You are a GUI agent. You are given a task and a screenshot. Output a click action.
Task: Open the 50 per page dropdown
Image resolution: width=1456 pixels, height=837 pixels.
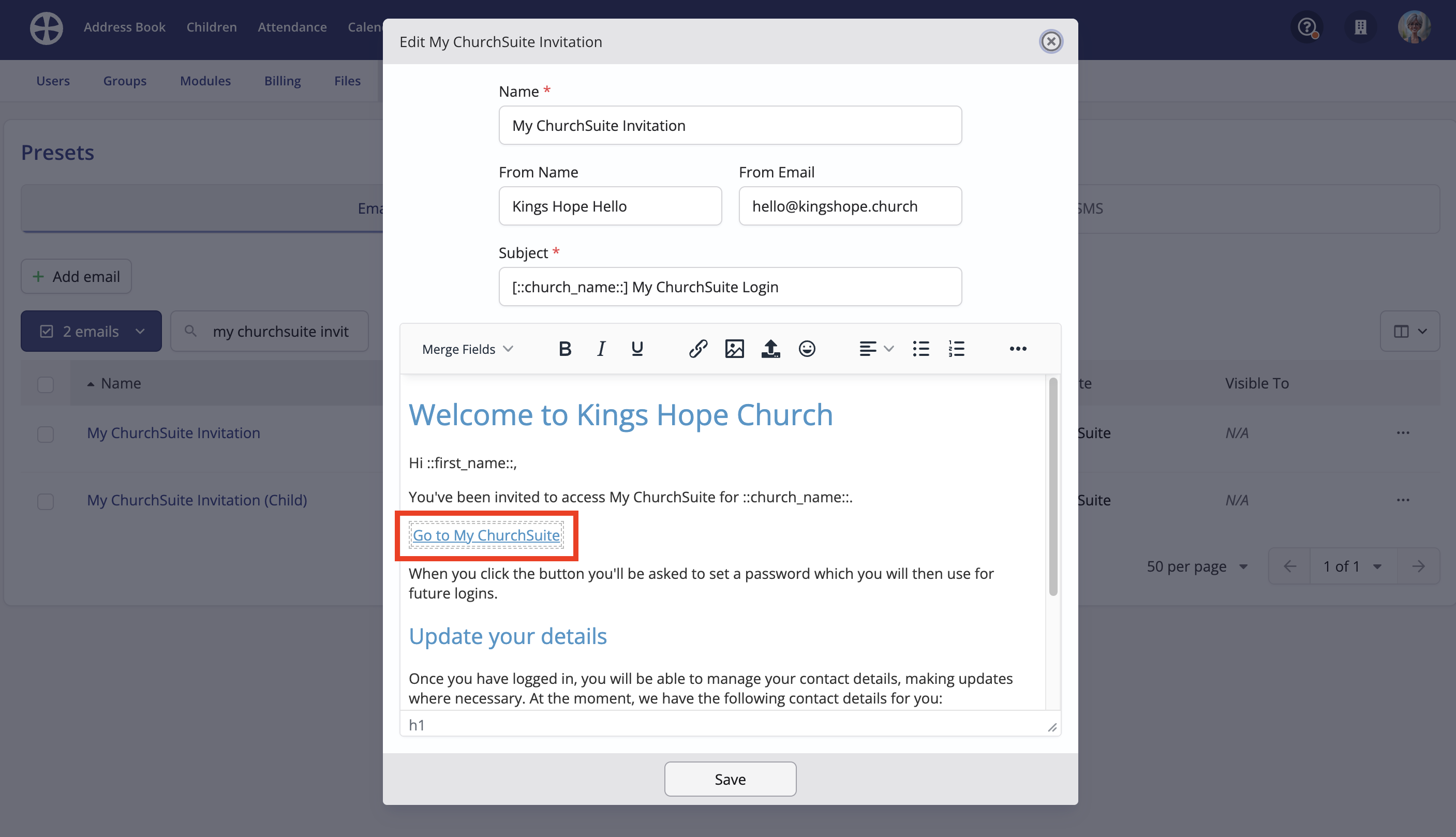point(1198,566)
